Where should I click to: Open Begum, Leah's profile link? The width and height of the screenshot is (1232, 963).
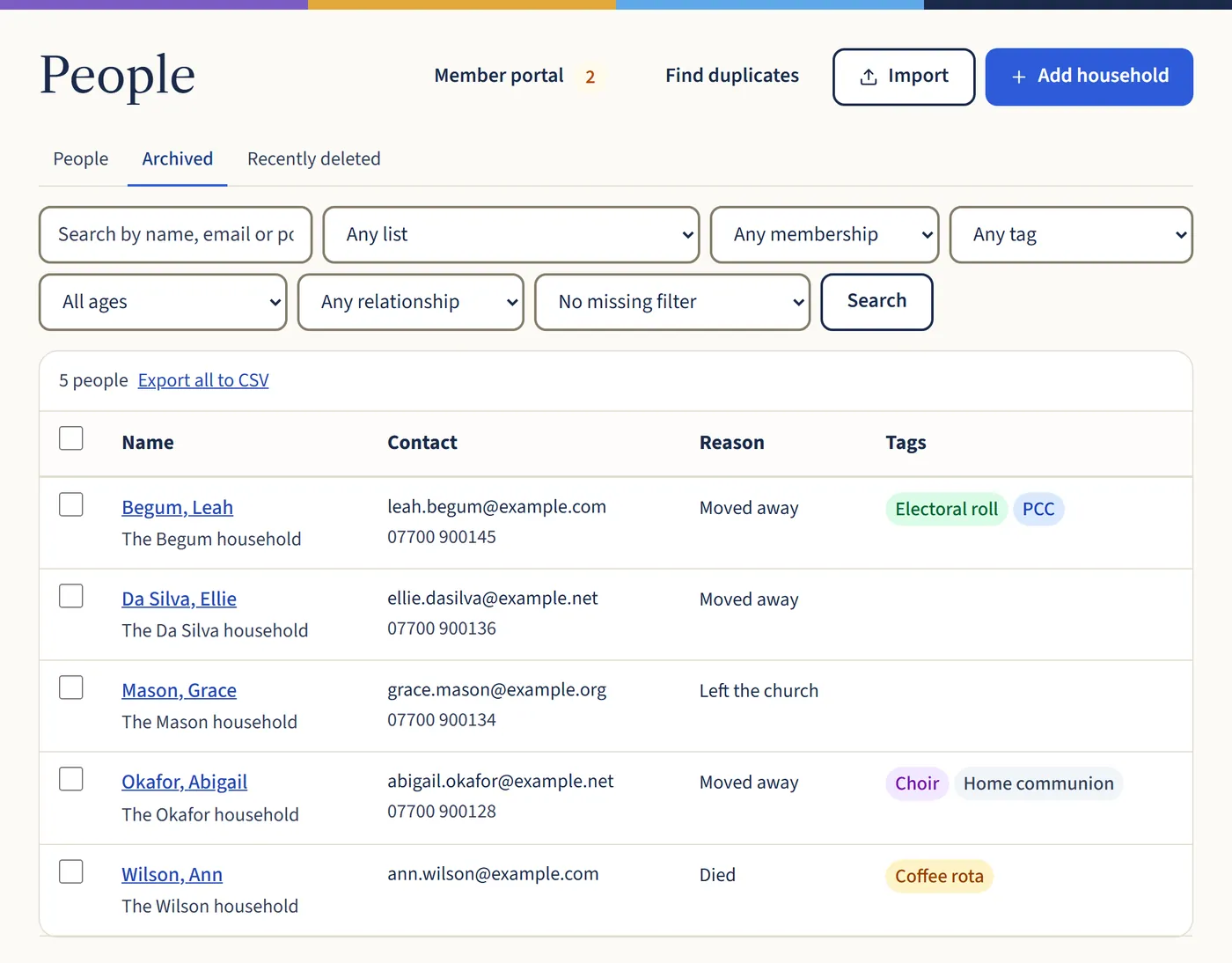coord(178,508)
